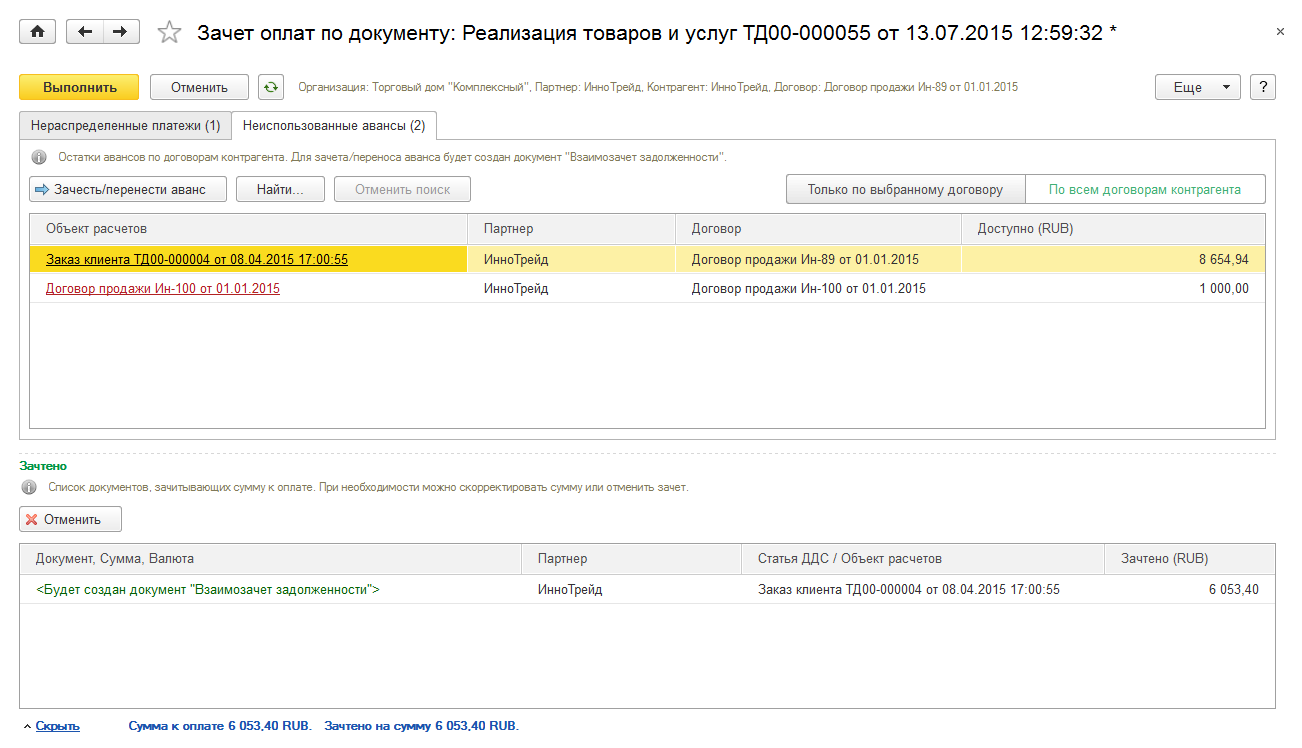Click the "Найти..." search button
This screenshot has width=1302, height=748.
281,189
